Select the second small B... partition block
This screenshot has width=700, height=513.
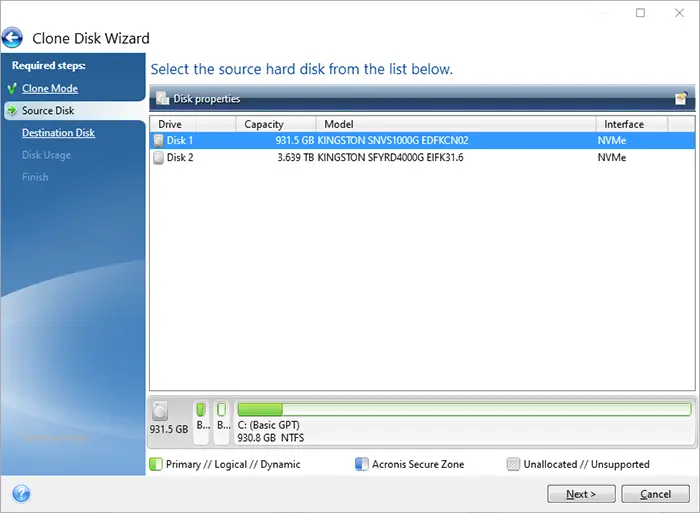(x=221, y=422)
